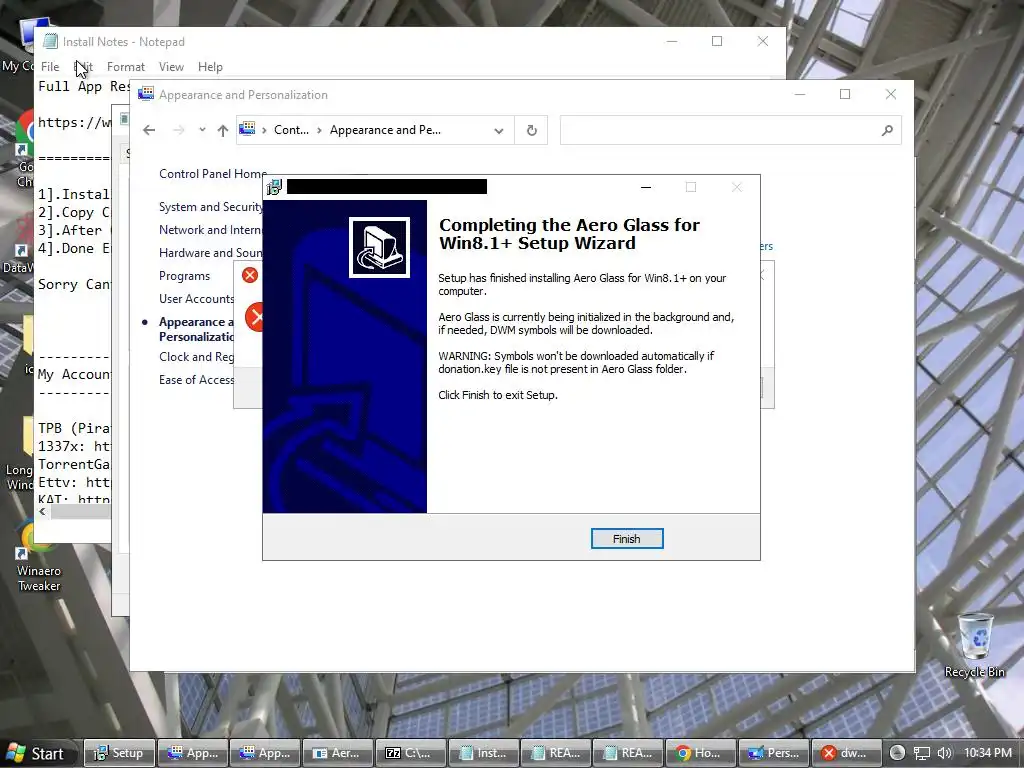
Task: Switch to Aer... taskbar button
Action: pos(338,753)
